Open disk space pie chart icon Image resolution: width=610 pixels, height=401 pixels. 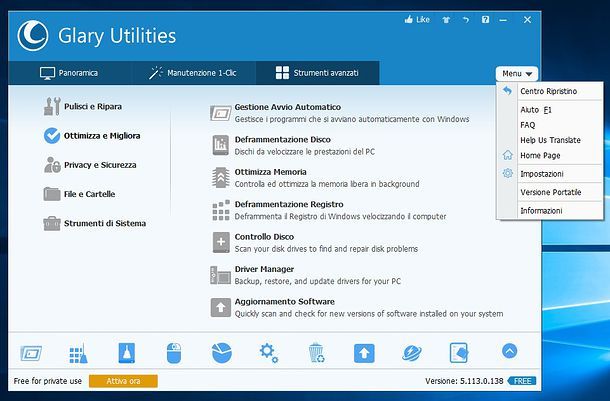(222, 353)
